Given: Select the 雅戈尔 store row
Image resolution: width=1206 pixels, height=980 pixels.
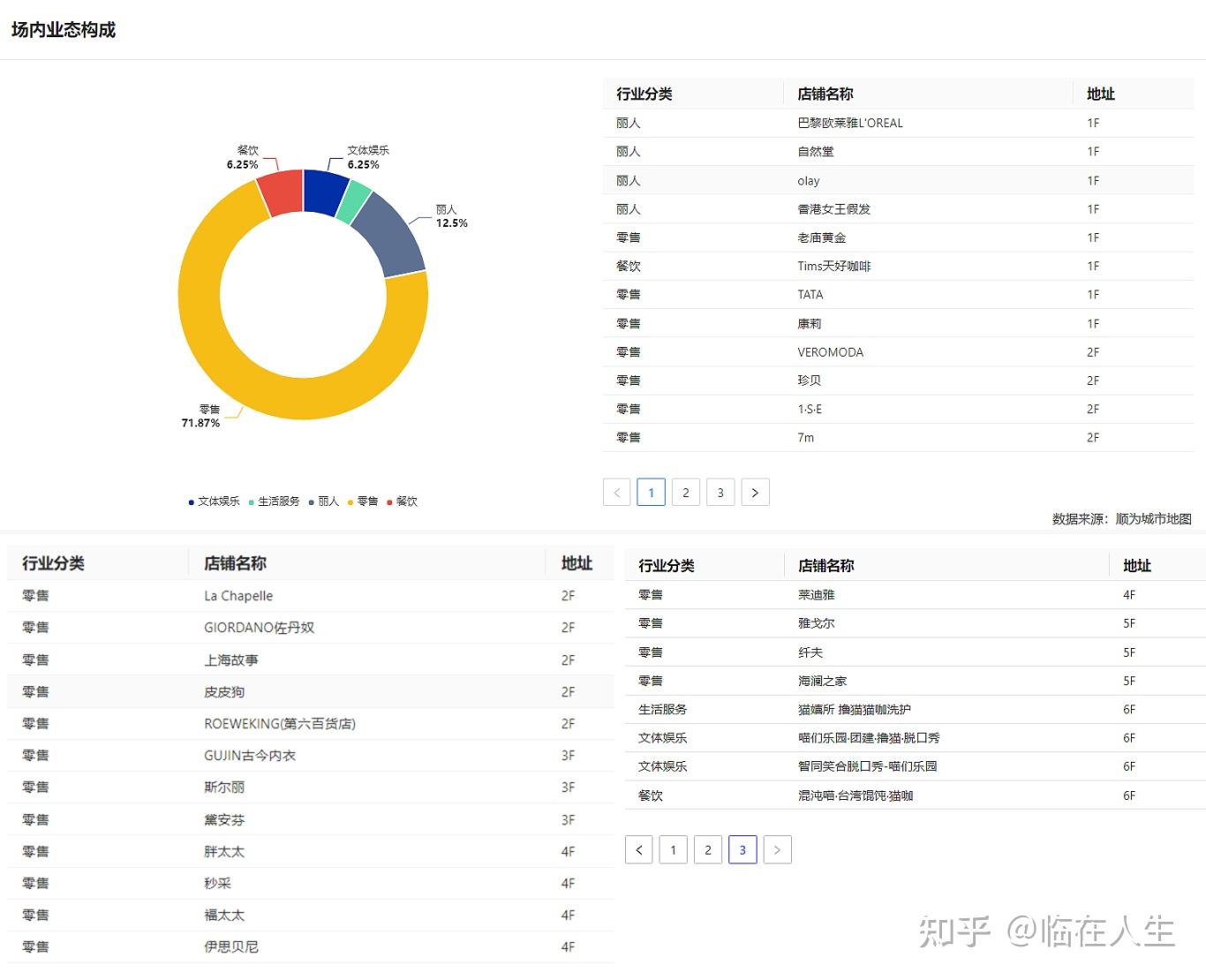Looking at the screenshot, I should 916,623.
